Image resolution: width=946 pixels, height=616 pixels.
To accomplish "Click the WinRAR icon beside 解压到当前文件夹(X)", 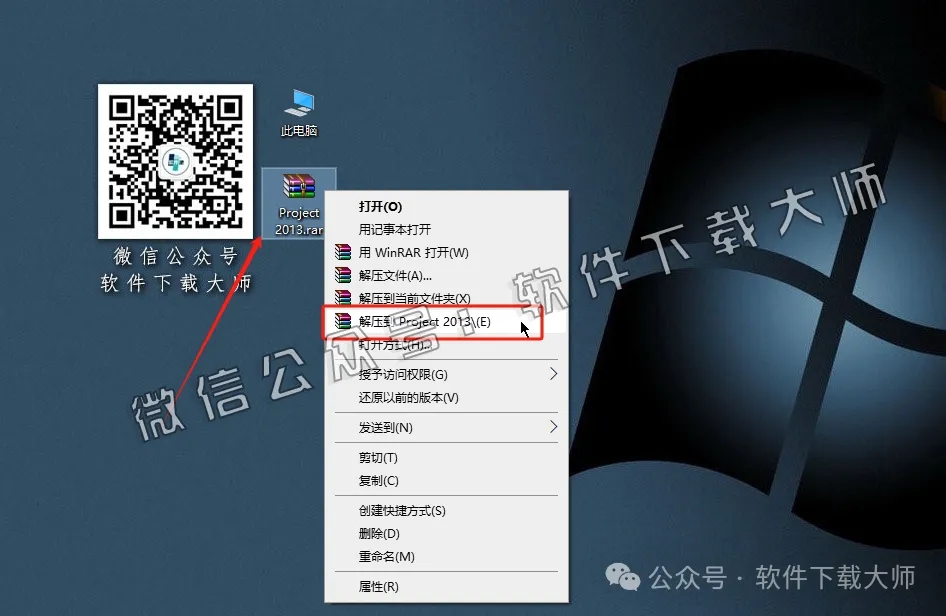I will pyautogui.click(x=341, y=298).
